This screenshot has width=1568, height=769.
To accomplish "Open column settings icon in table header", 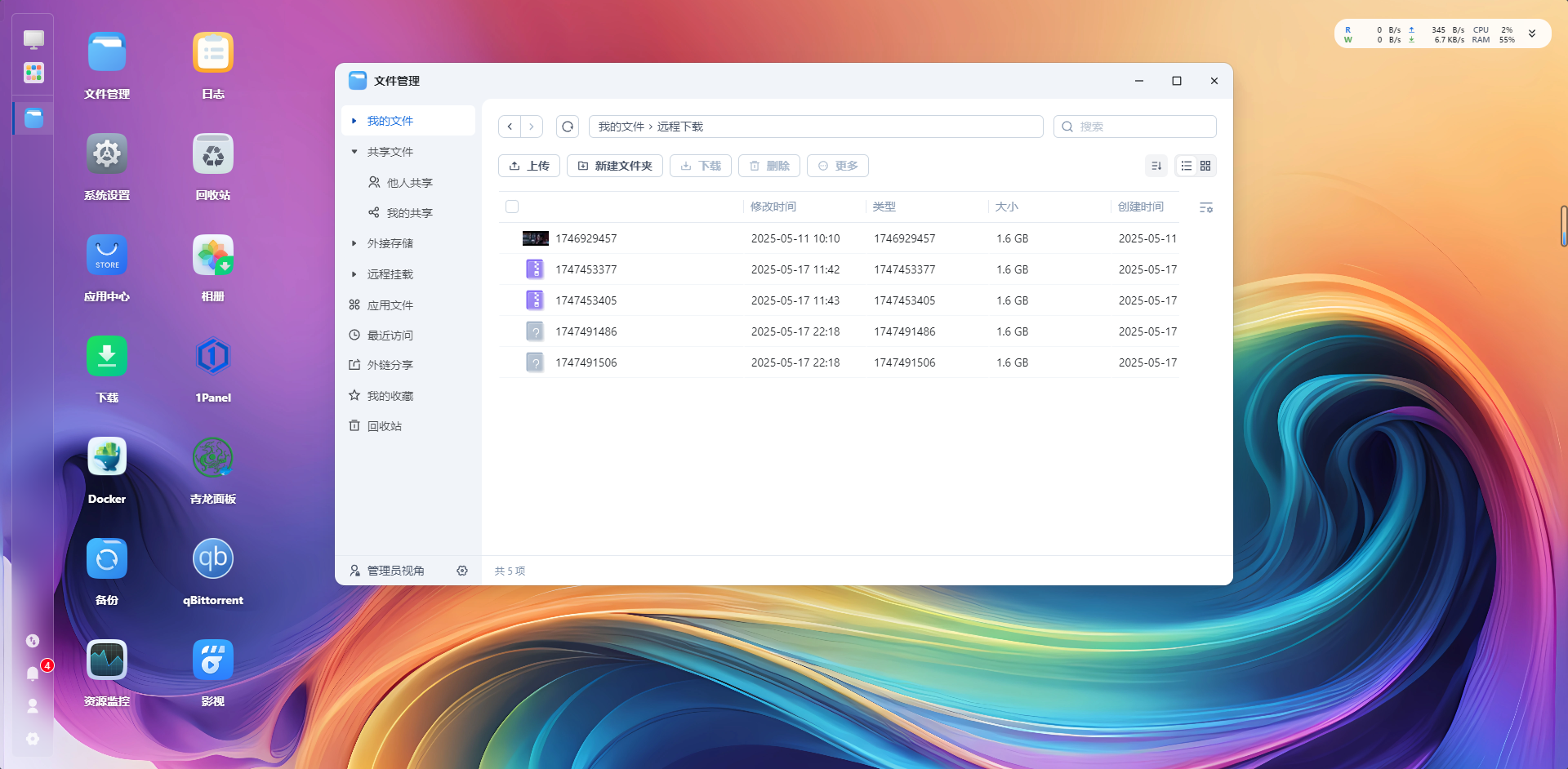I will (1205, 207).
